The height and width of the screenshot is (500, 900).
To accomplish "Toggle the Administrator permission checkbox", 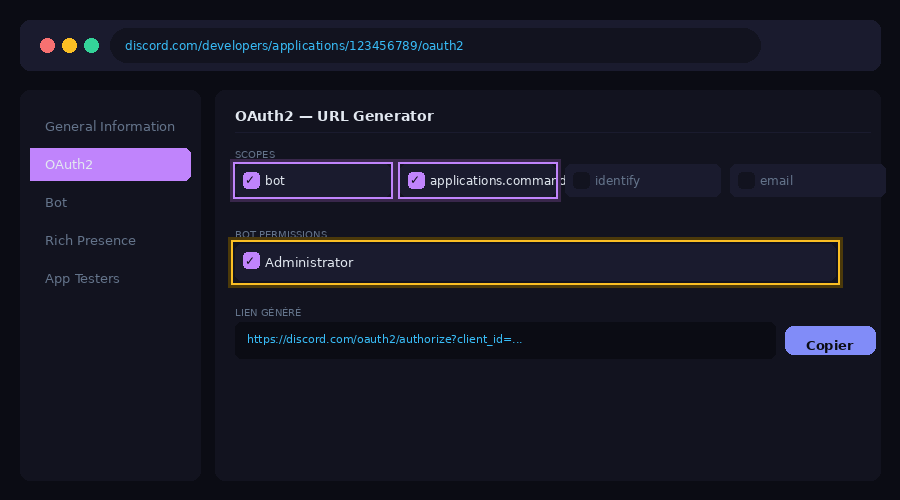I will (x=251, y=261).
